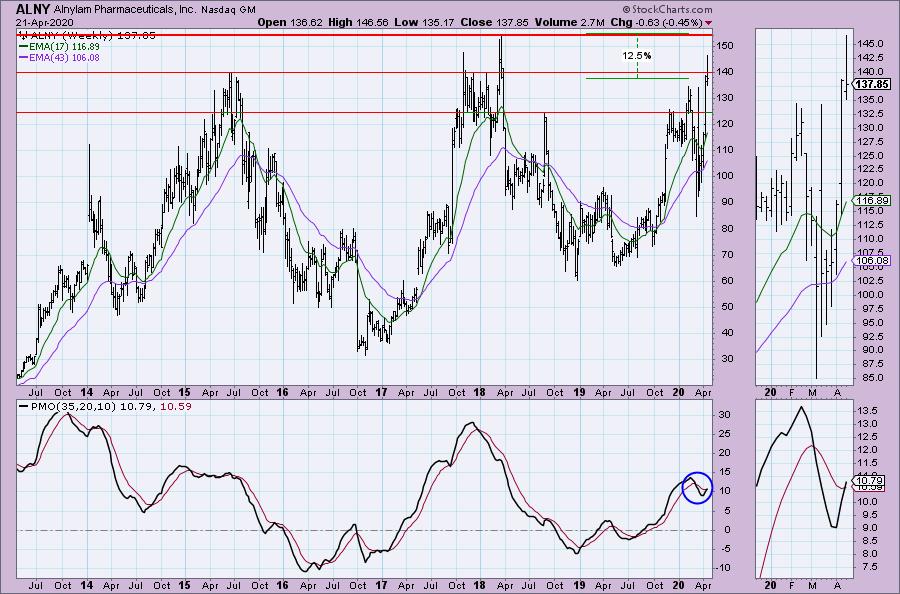900x594 pixels.
Task: Click the red 10.59 PMO signal value
Action: [x=176, y=406]
